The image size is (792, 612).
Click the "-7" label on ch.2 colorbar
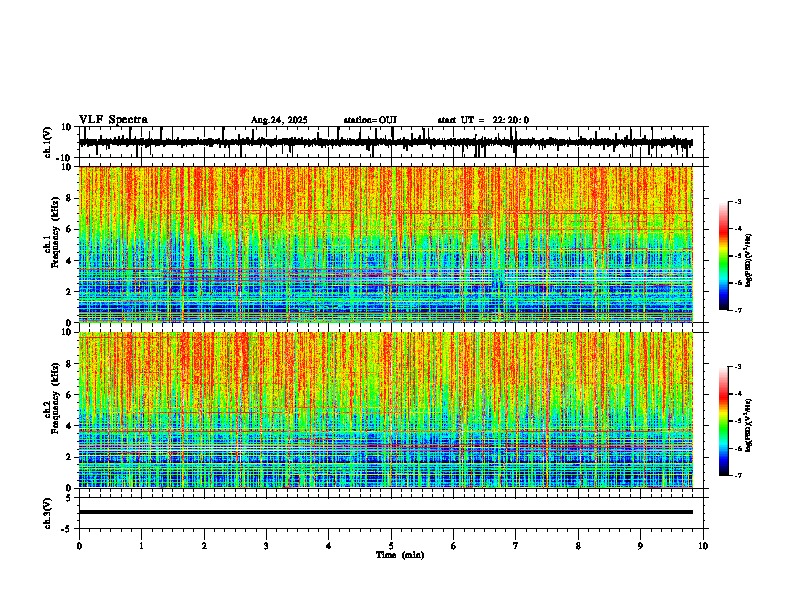click(738, 476)
